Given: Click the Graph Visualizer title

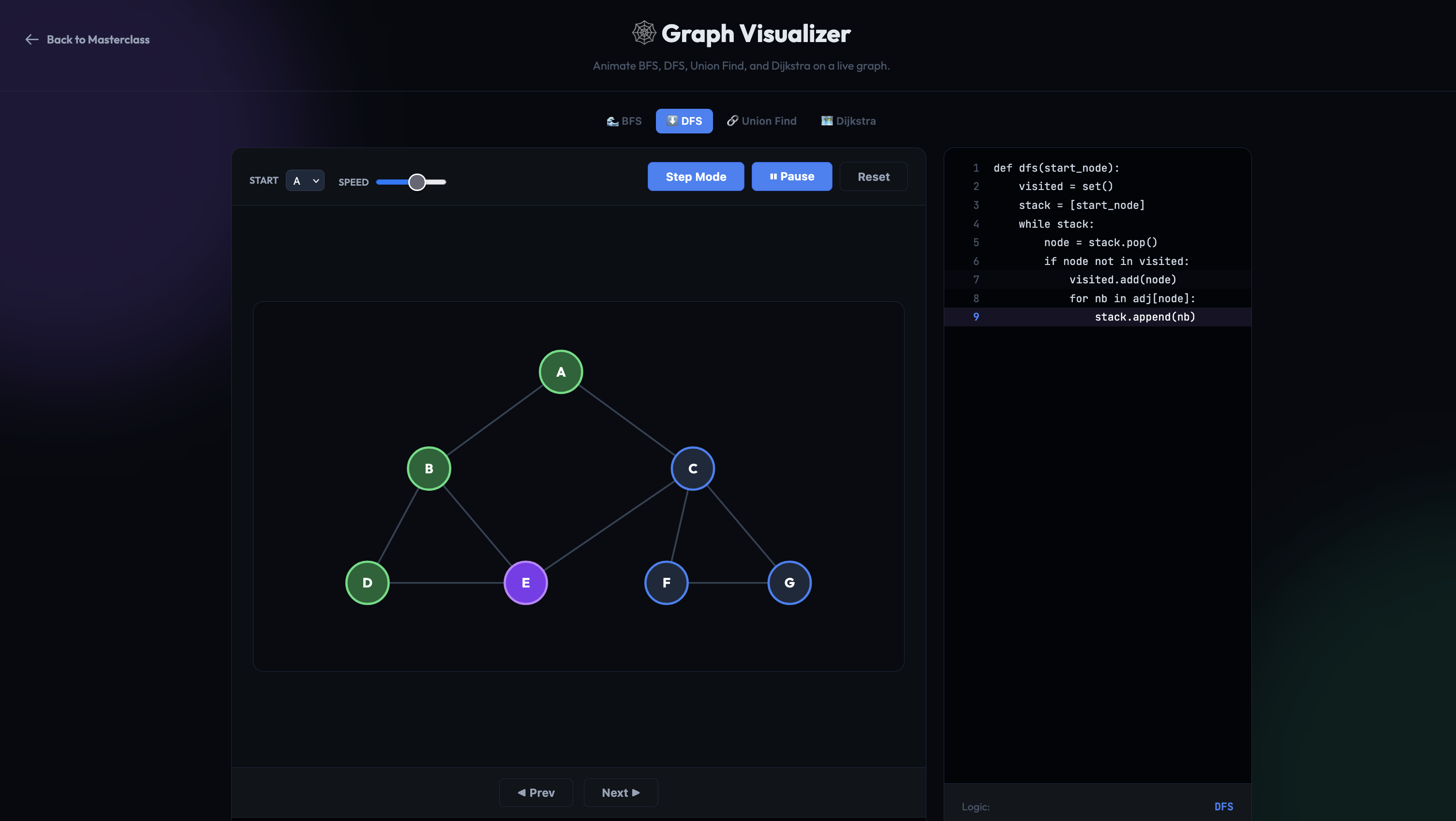Looking at the screenshot, I should pyautogui.click(x=756, y=33).
